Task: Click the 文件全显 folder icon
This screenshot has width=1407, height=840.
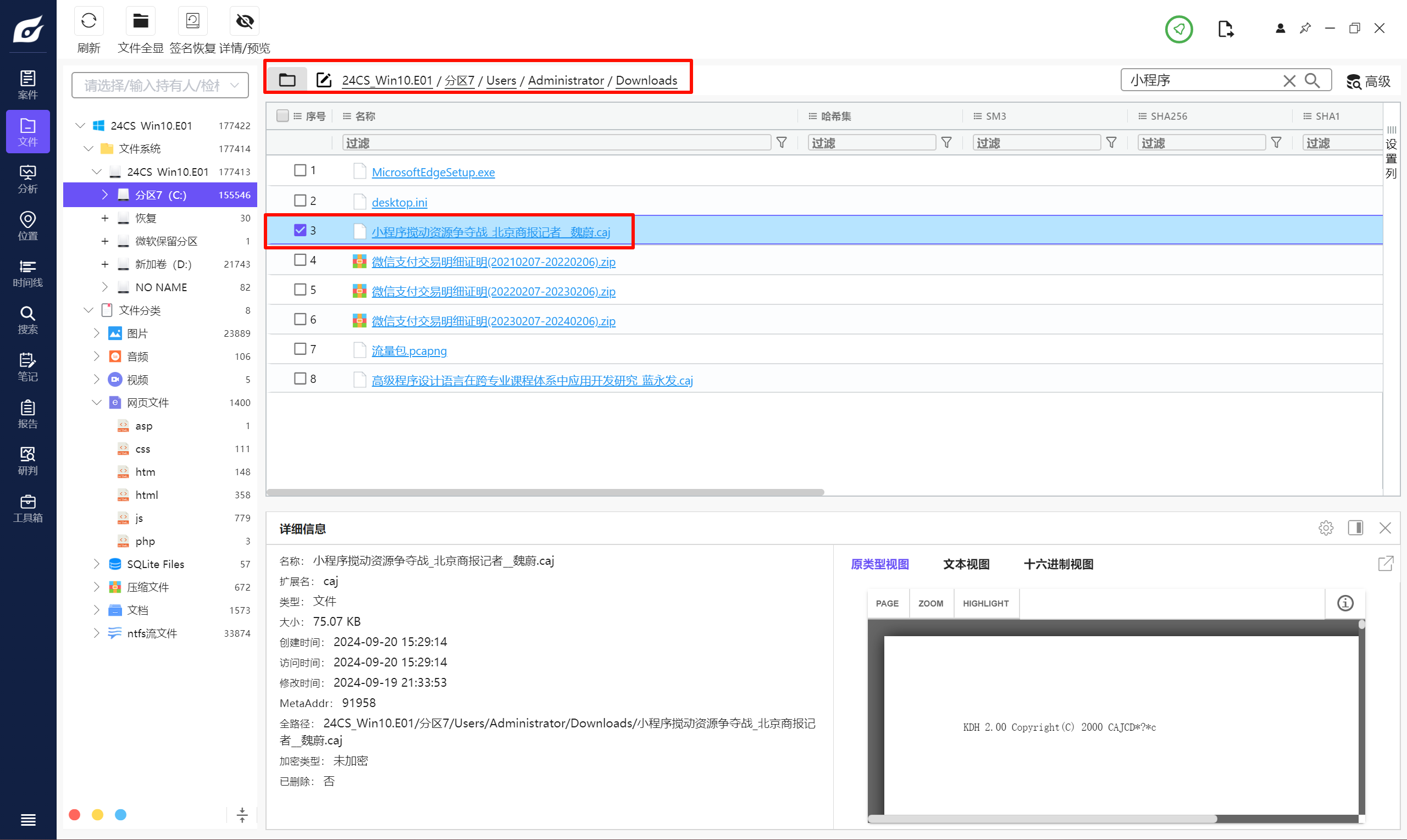Action: (x=140, y=21)
